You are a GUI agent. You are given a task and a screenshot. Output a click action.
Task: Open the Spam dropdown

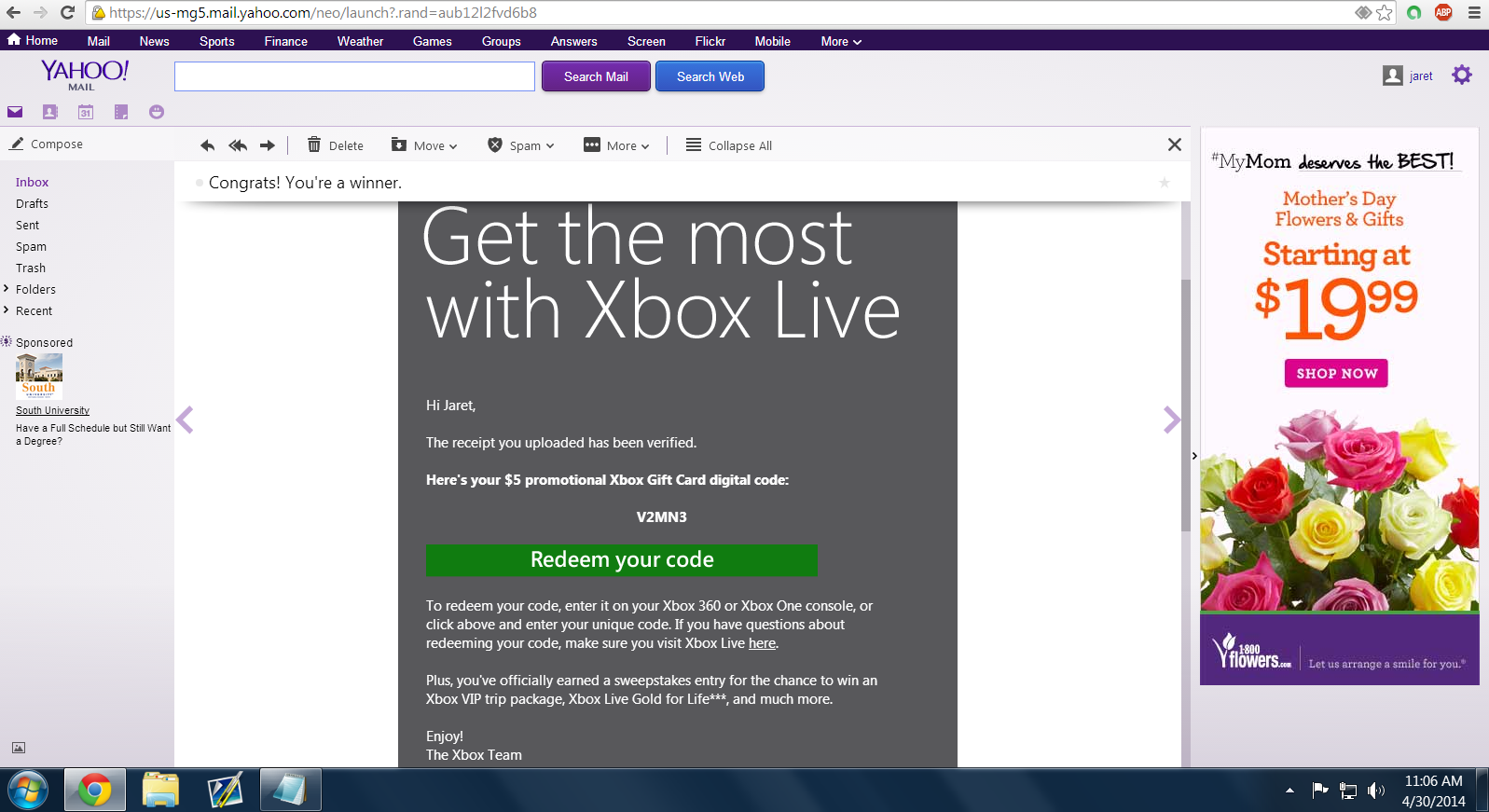[521, 145]
